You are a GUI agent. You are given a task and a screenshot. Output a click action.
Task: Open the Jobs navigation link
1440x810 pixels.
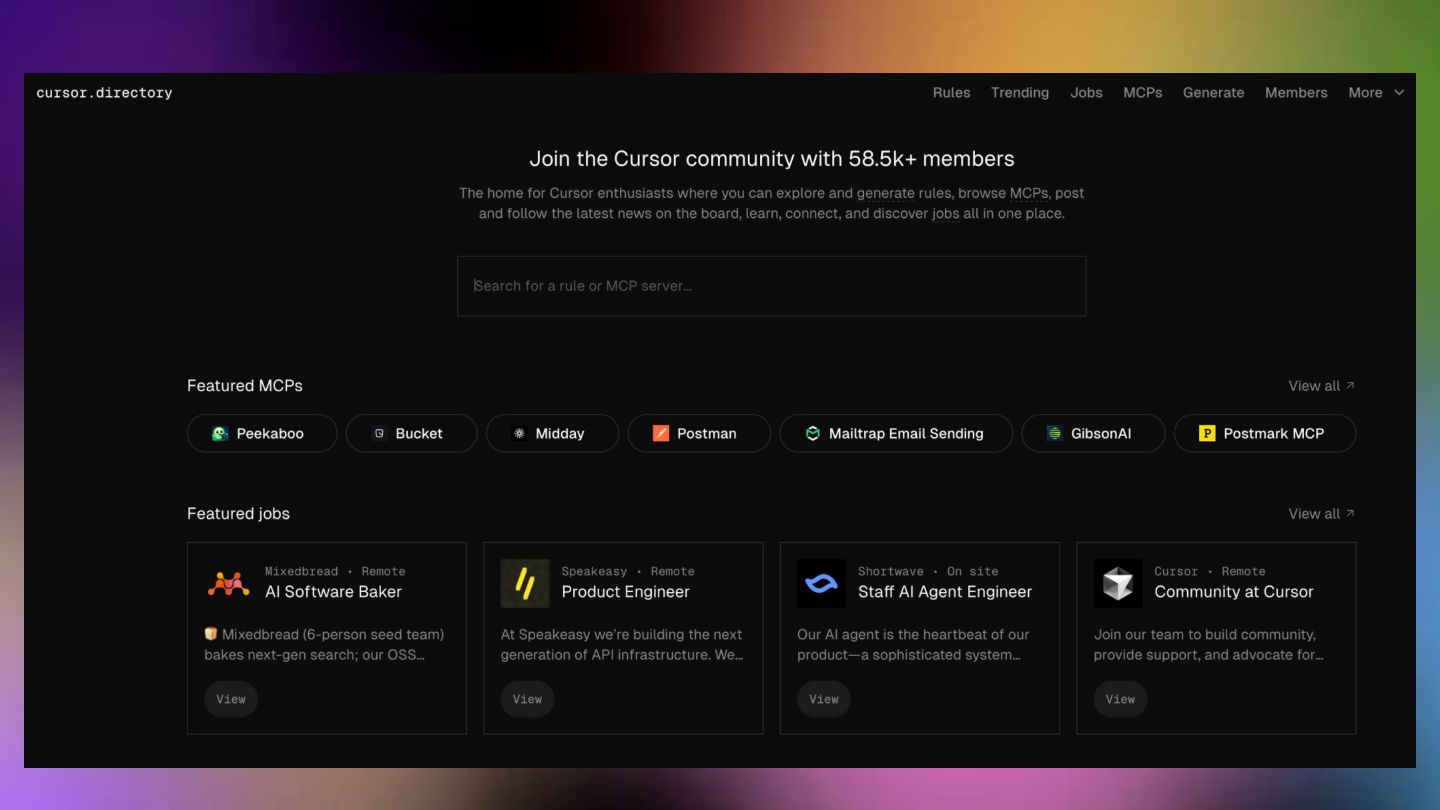tap(1086, 92)
